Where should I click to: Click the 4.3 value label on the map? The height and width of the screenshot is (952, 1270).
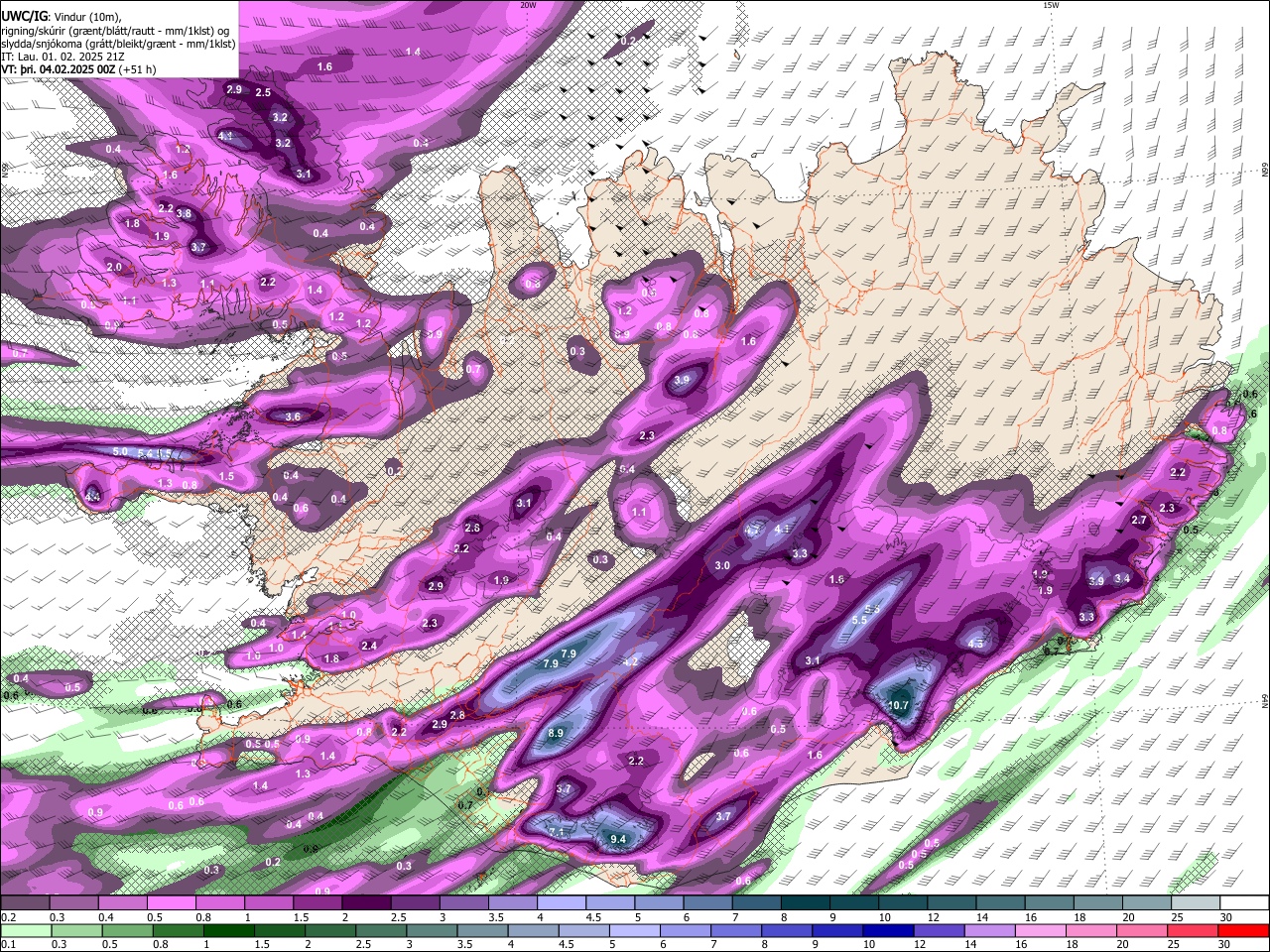pos(975,644)
